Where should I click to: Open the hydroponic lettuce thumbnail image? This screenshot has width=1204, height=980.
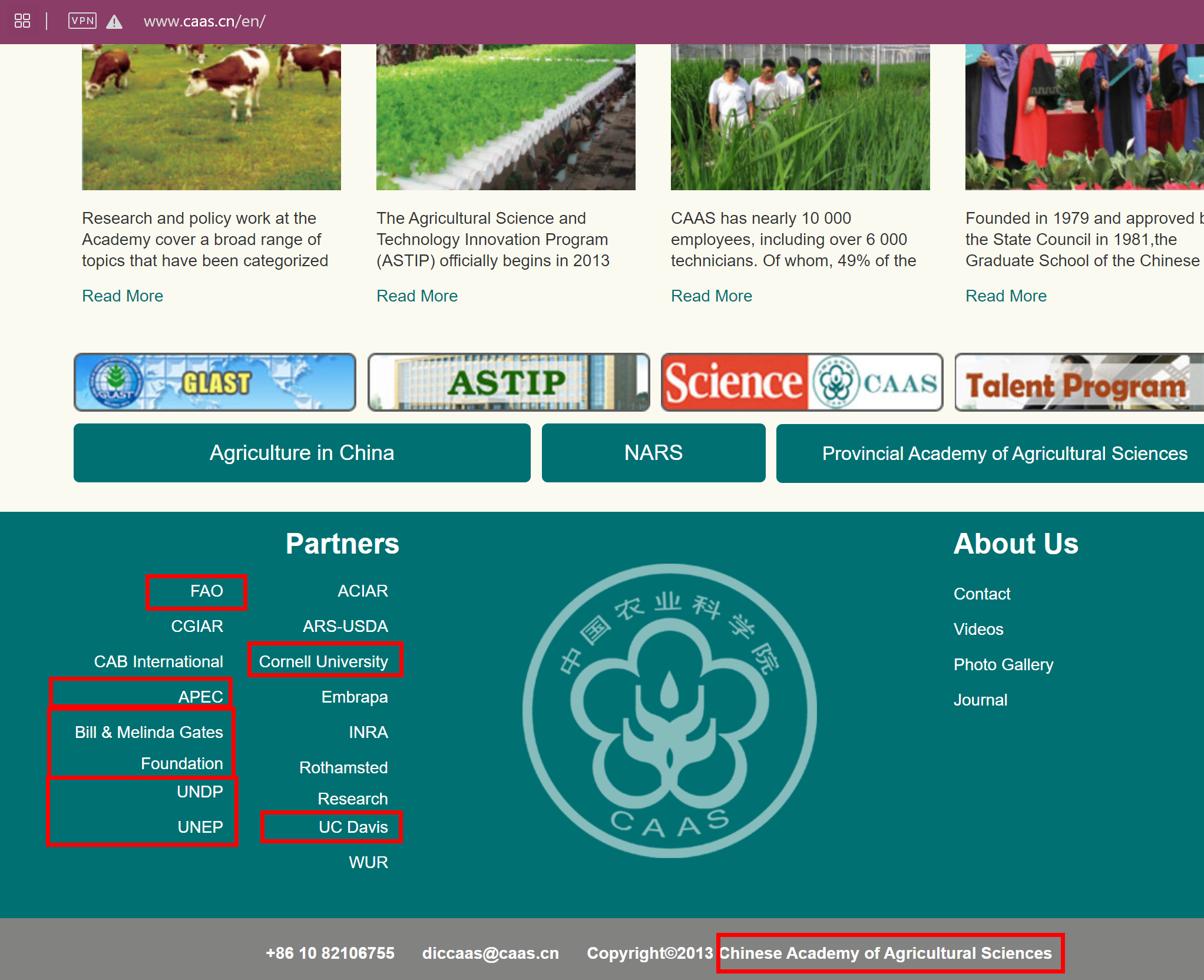[x=506, y=117]
